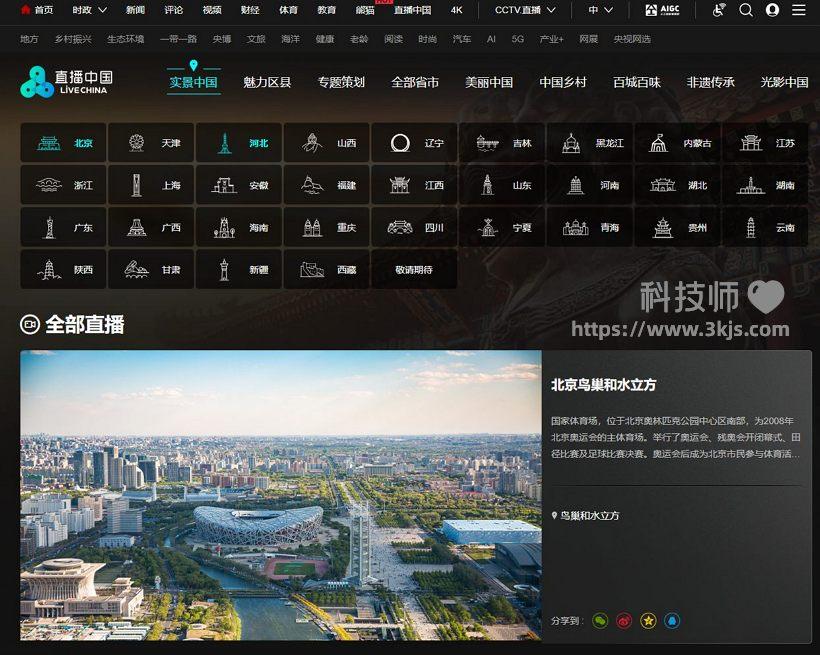Open the 中 language dropdown

click(600, 10)
